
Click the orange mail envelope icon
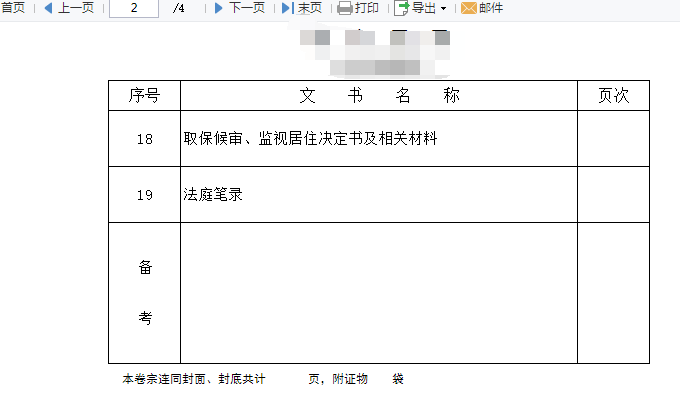pos(469,8)
